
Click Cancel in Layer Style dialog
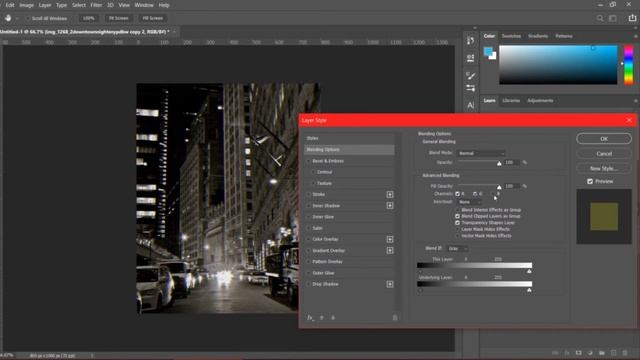604,154
